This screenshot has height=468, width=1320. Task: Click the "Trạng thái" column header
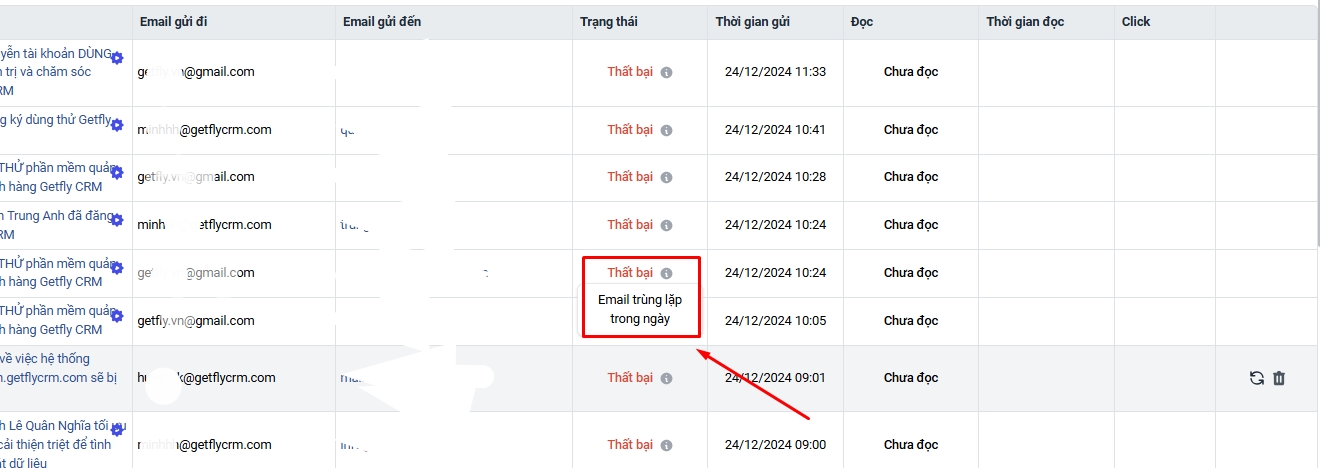tap(608, 22)
